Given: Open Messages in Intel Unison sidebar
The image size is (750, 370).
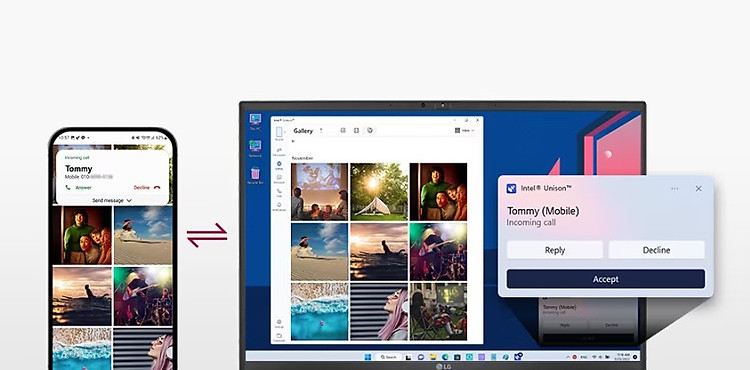Looking at the screenshot, I should [x=279, y=179].
